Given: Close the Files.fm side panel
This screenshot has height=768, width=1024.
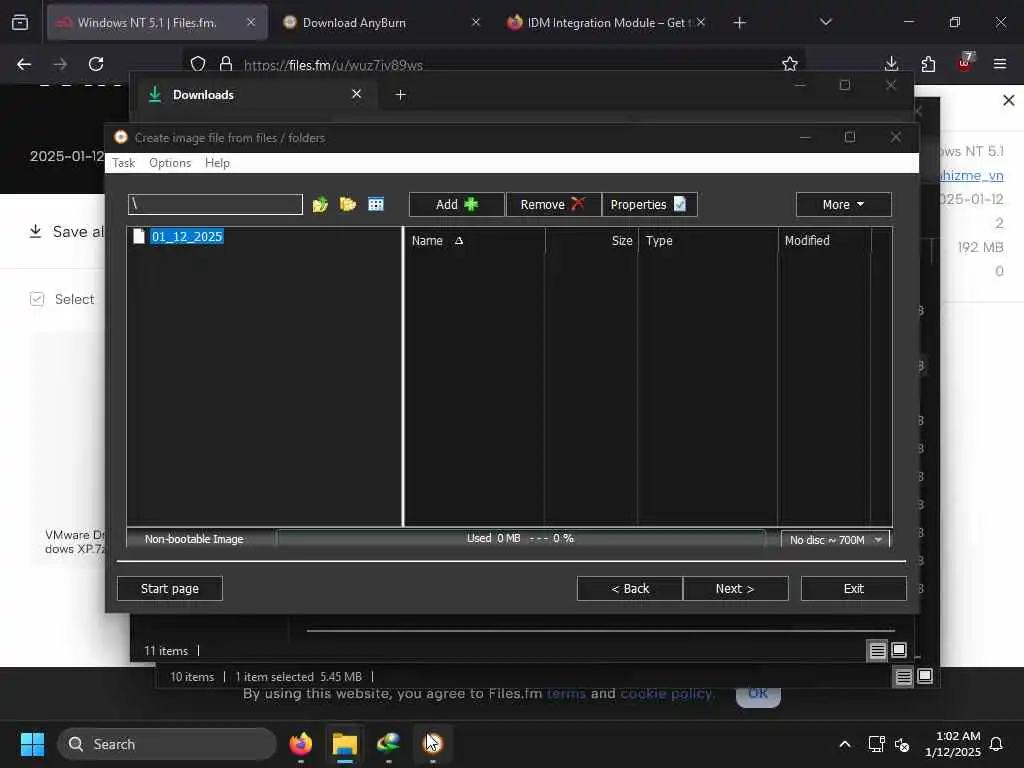Looking at the screenshot, I should 1009,100.
